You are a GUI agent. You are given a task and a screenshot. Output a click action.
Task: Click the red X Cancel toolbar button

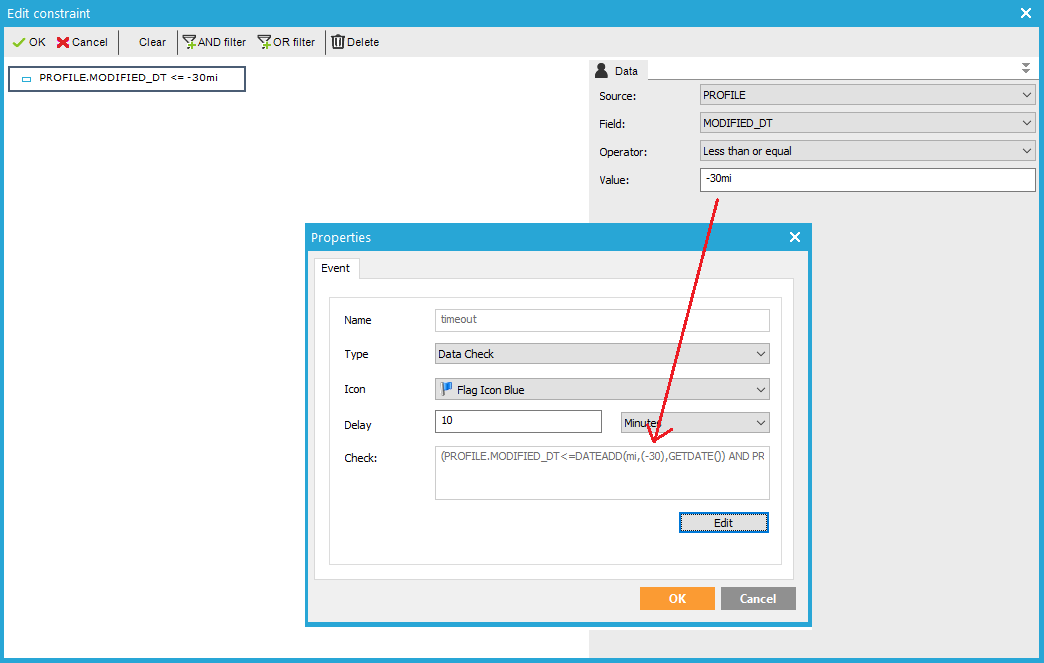click(82, 42)
